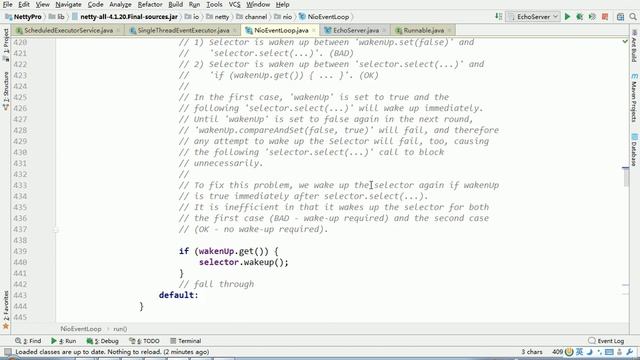Open the Window menu

(258, 4)
